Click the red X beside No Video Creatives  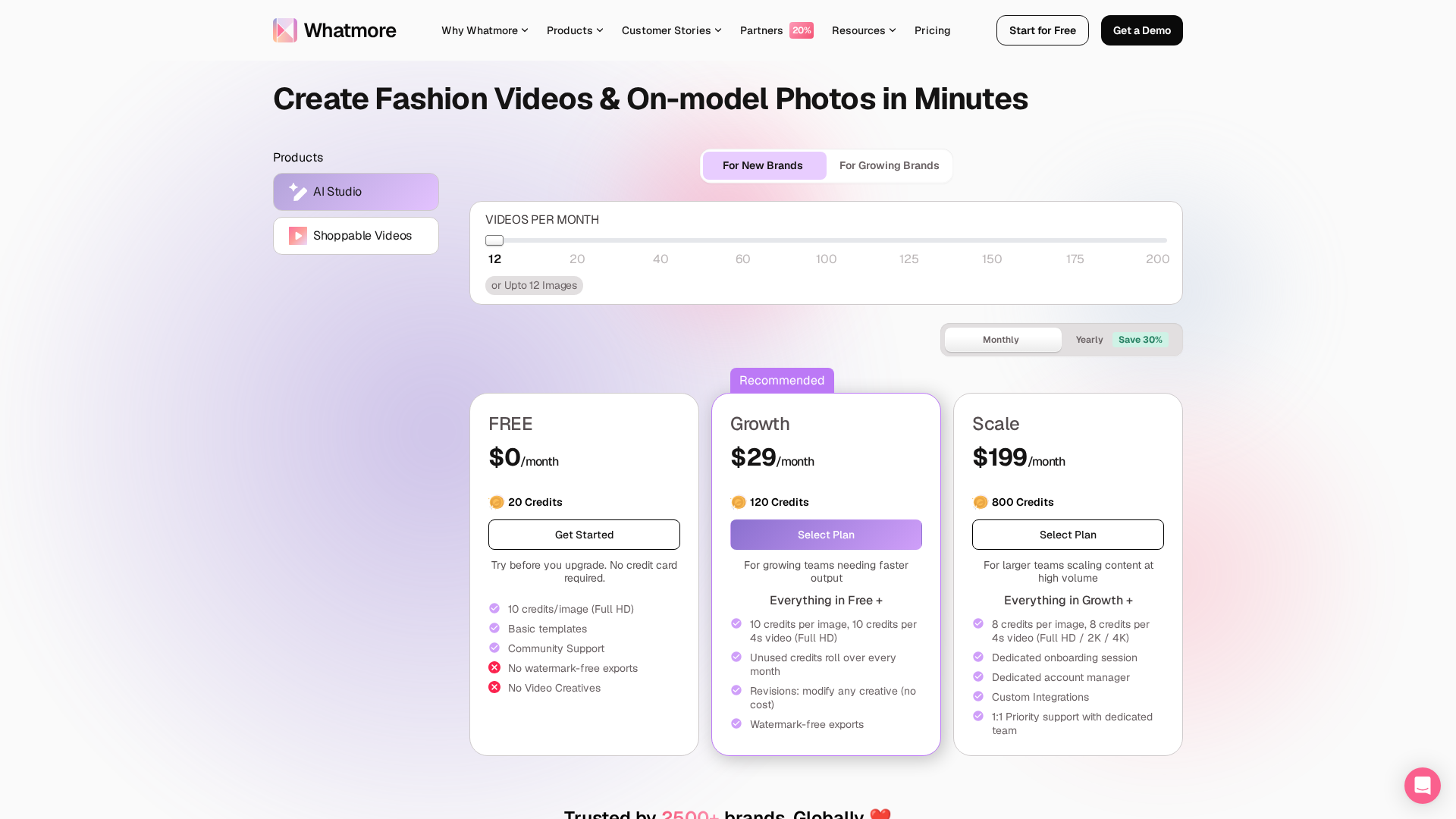tap(494, 687)
